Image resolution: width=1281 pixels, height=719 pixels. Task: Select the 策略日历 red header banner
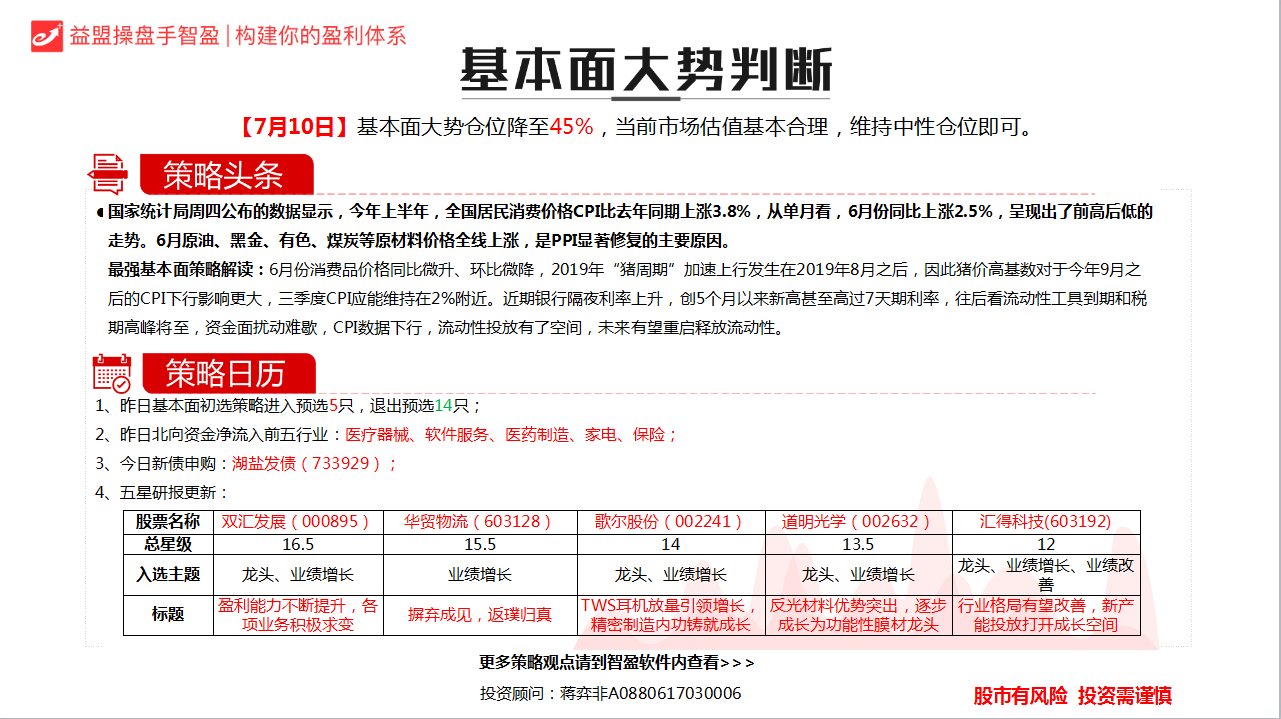pos(226,374)
